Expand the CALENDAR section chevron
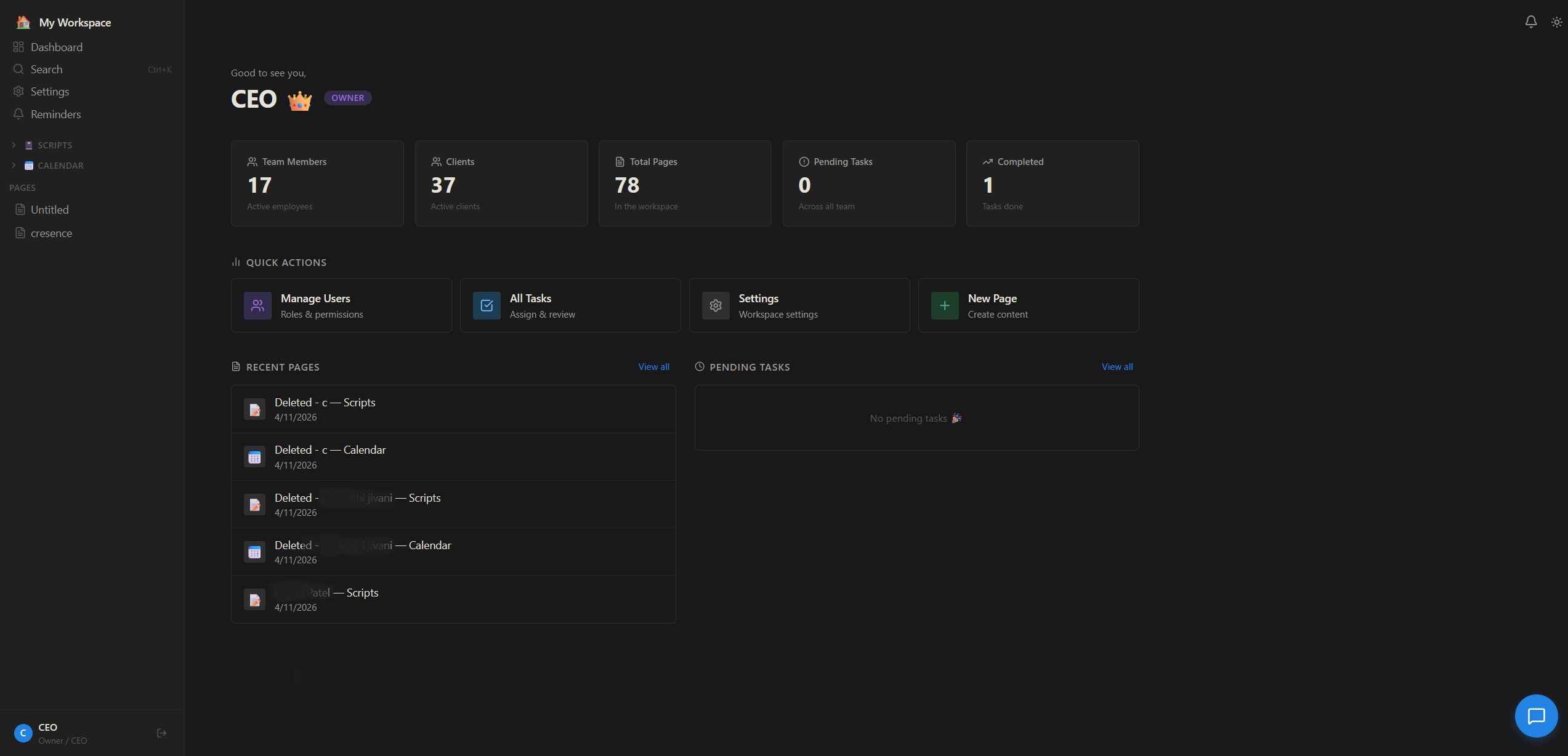Viewport: 1568px width, 756px height. pyautogui.click(x=14, y=166)
